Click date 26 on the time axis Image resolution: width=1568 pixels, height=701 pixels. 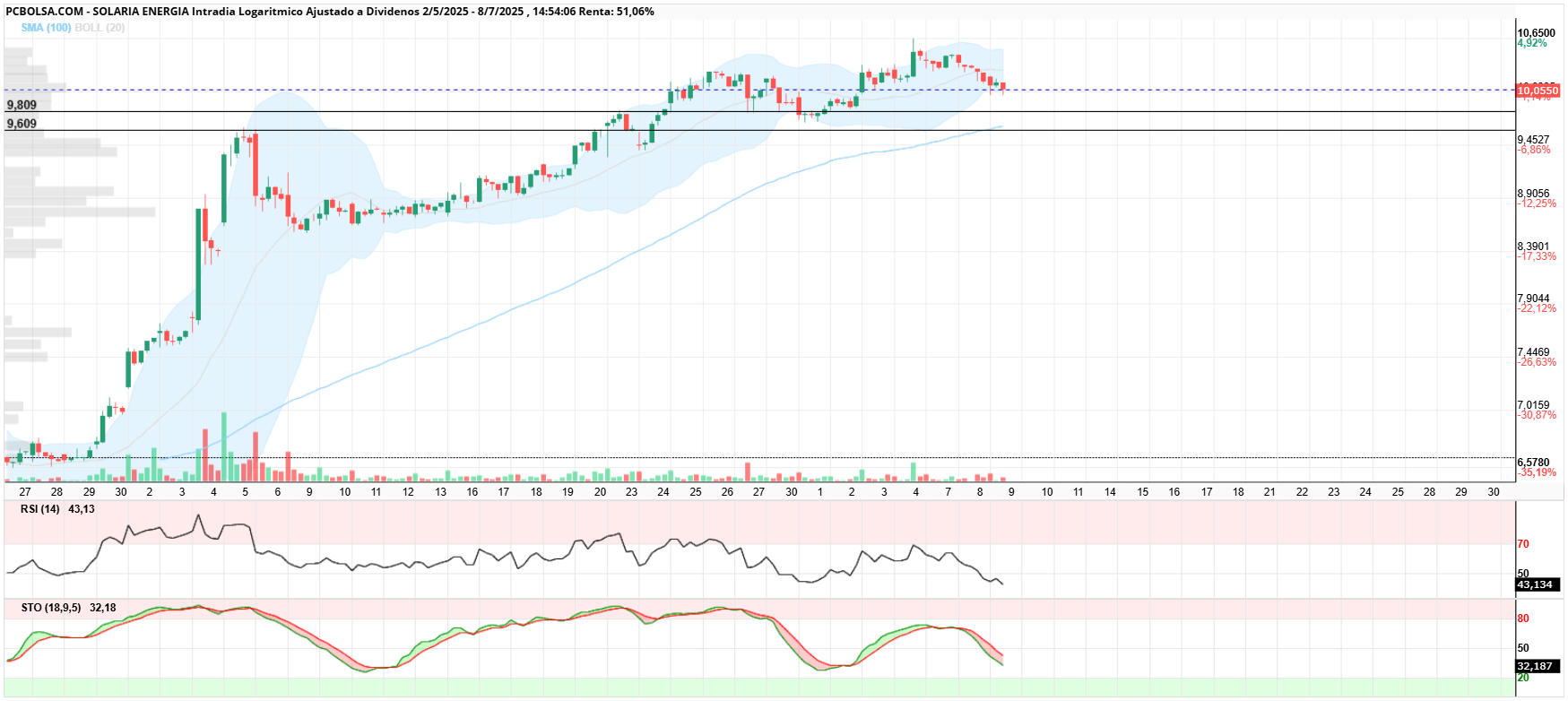(727, 492)
